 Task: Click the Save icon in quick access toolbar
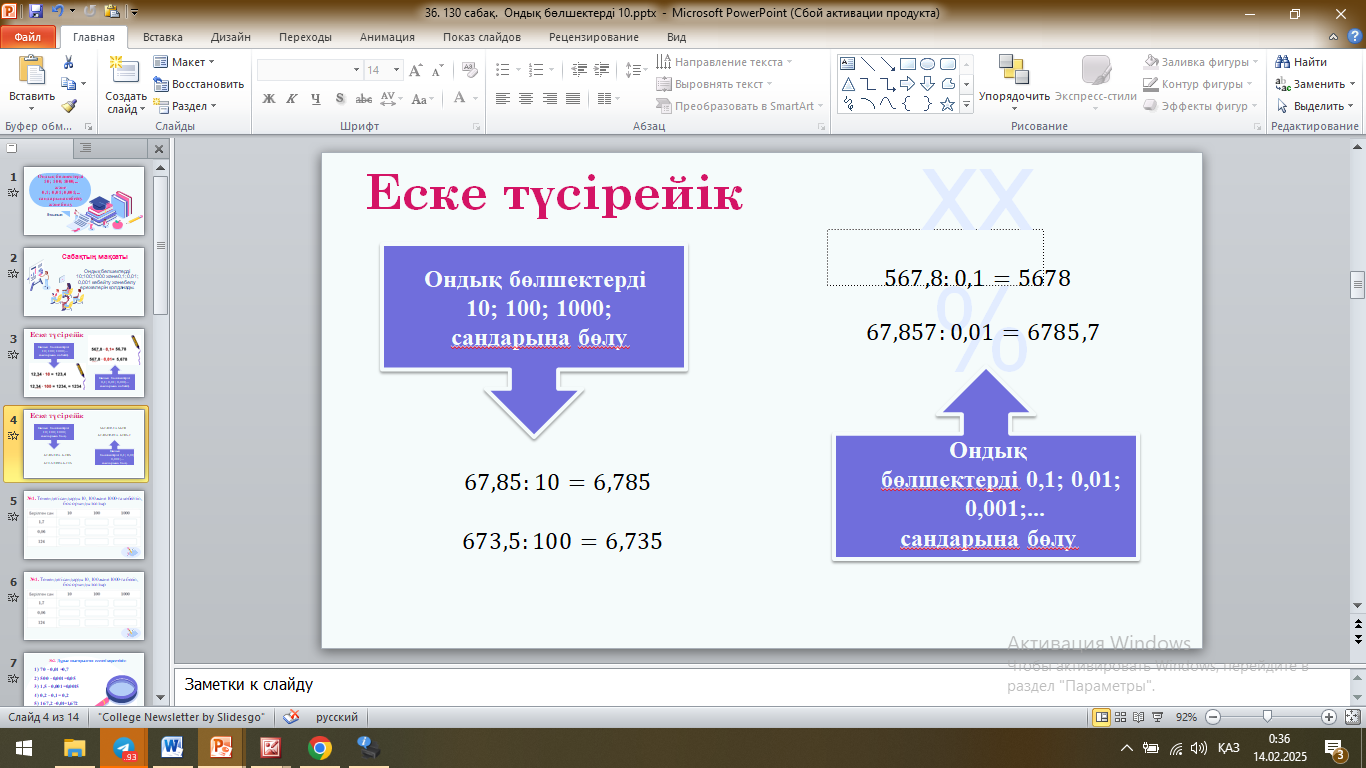pyautogui.click(x=36, y=13)
